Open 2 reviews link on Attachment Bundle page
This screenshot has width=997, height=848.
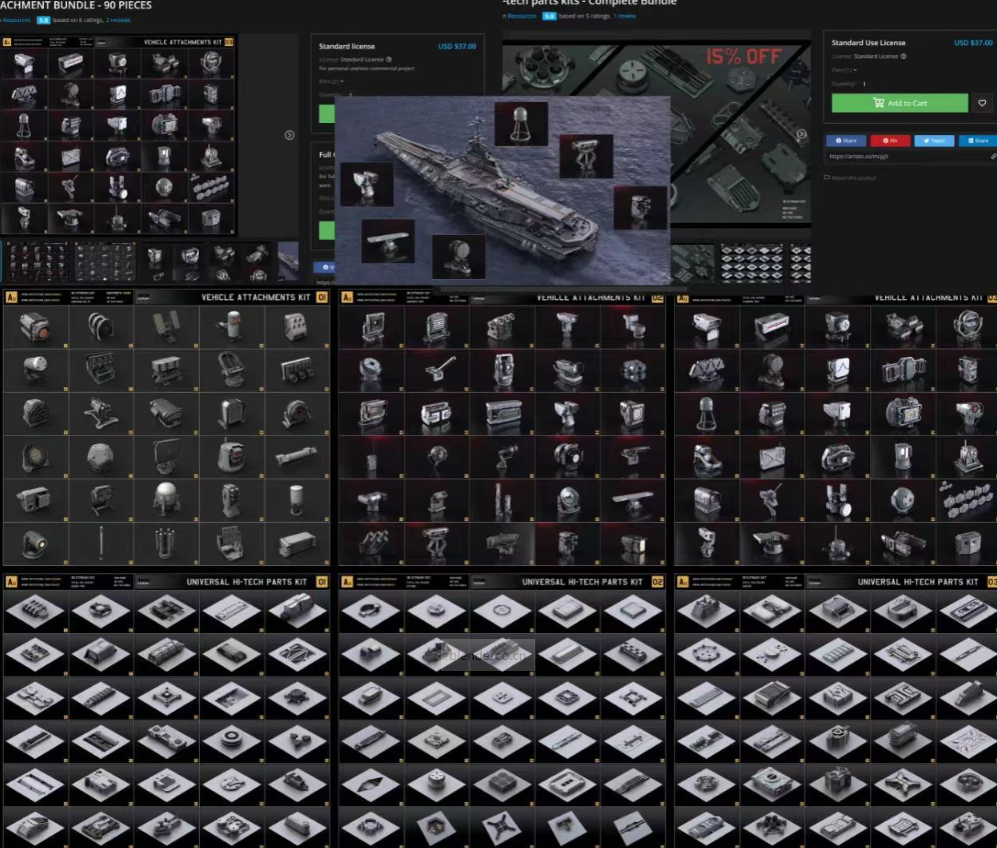[118, 20]
